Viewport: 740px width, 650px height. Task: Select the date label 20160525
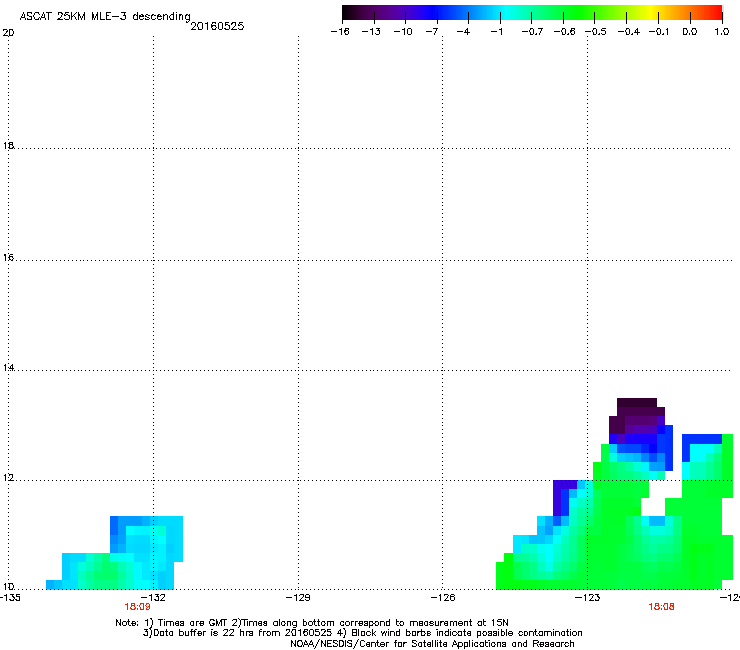pos(217,26)
